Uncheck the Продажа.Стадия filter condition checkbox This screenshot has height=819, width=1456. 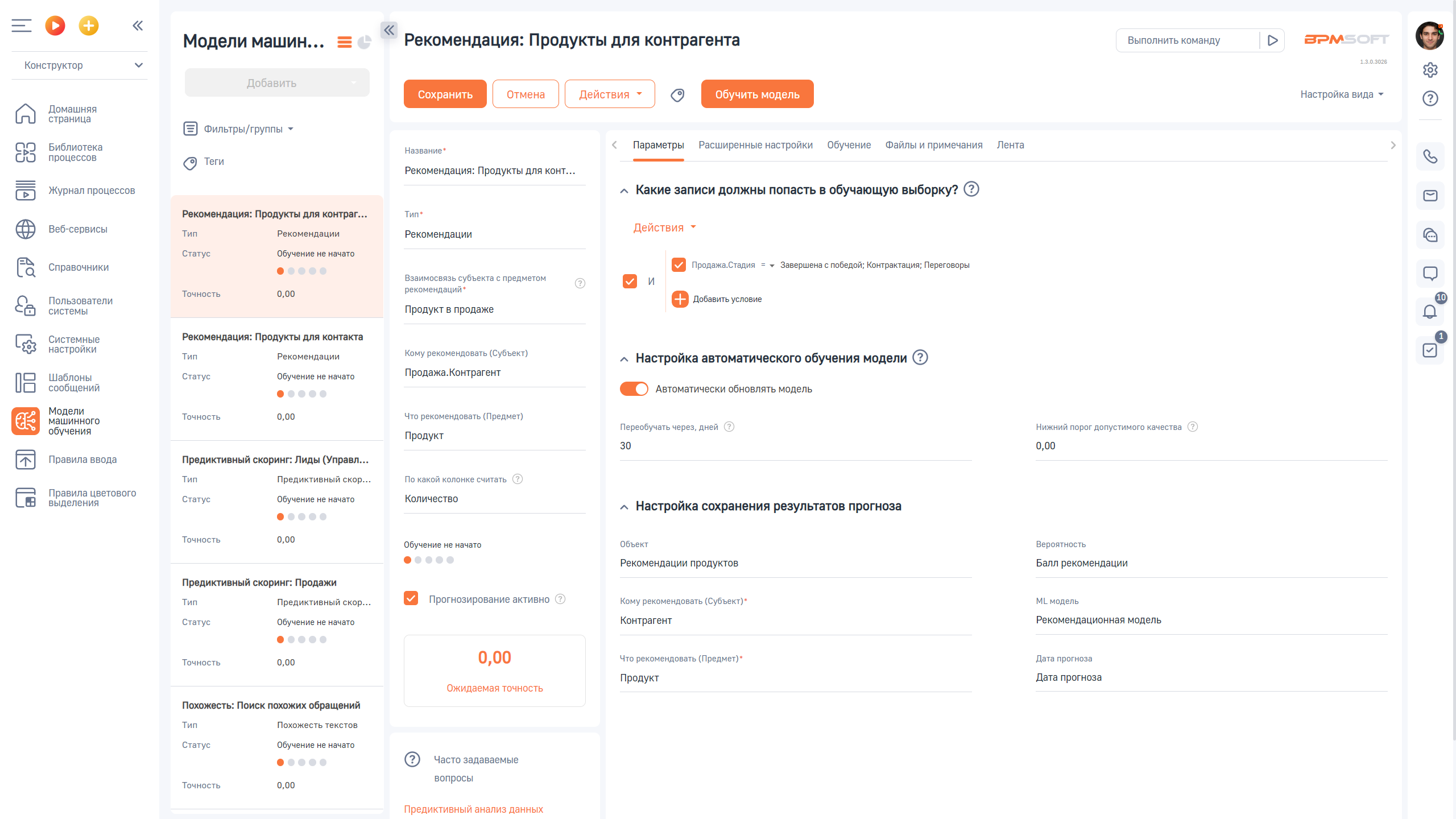679,265
